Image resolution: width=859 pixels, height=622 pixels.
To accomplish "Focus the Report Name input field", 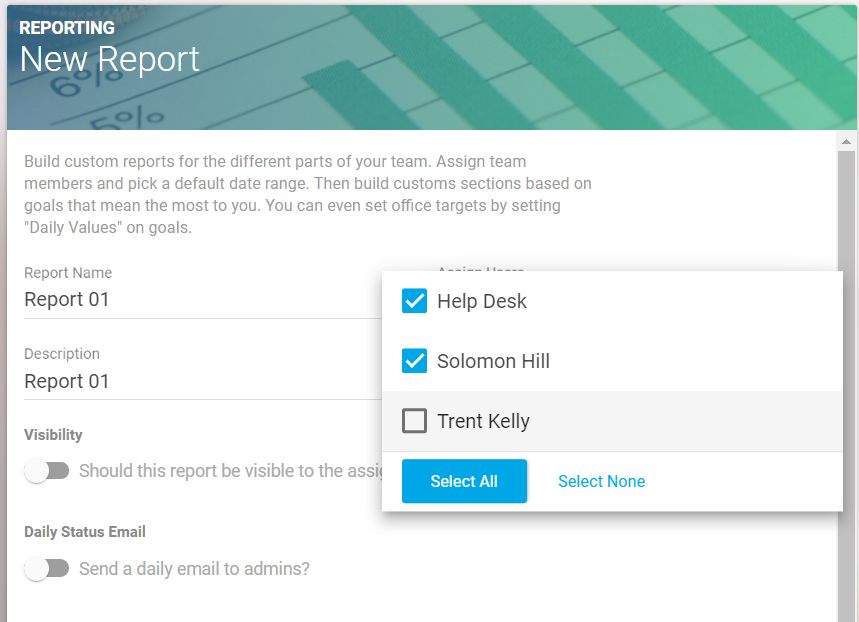I will point(203,300).
